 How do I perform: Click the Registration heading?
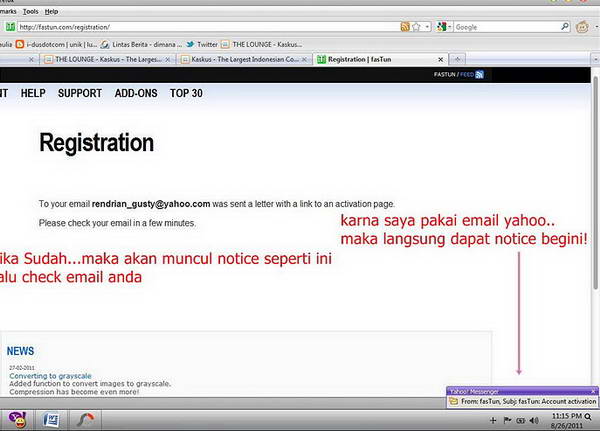tap(96, 143)
